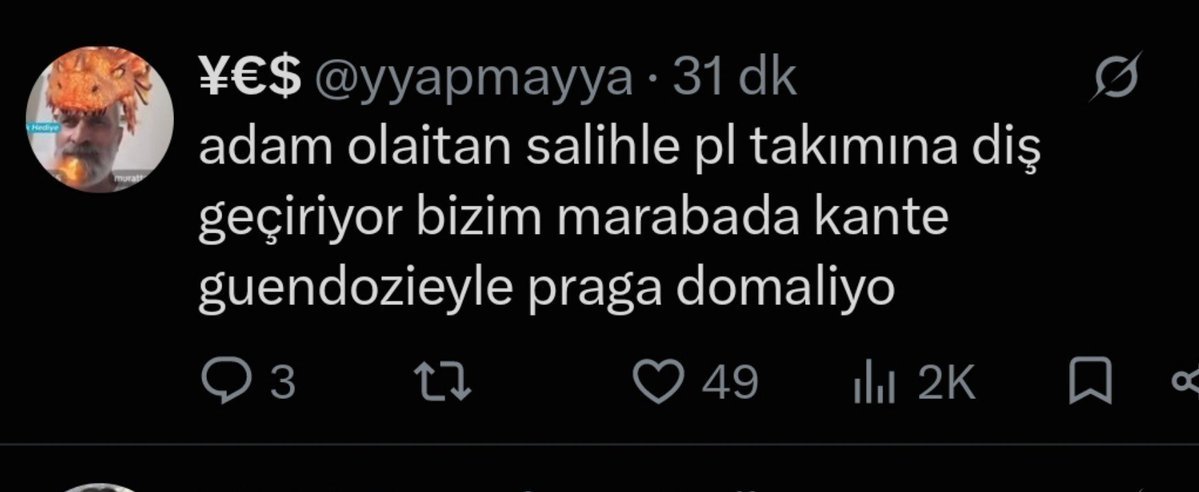This screenshot has width=1199, height=492.
Task: Open the reply speech-bubble icon
Action: click(226, 382)
